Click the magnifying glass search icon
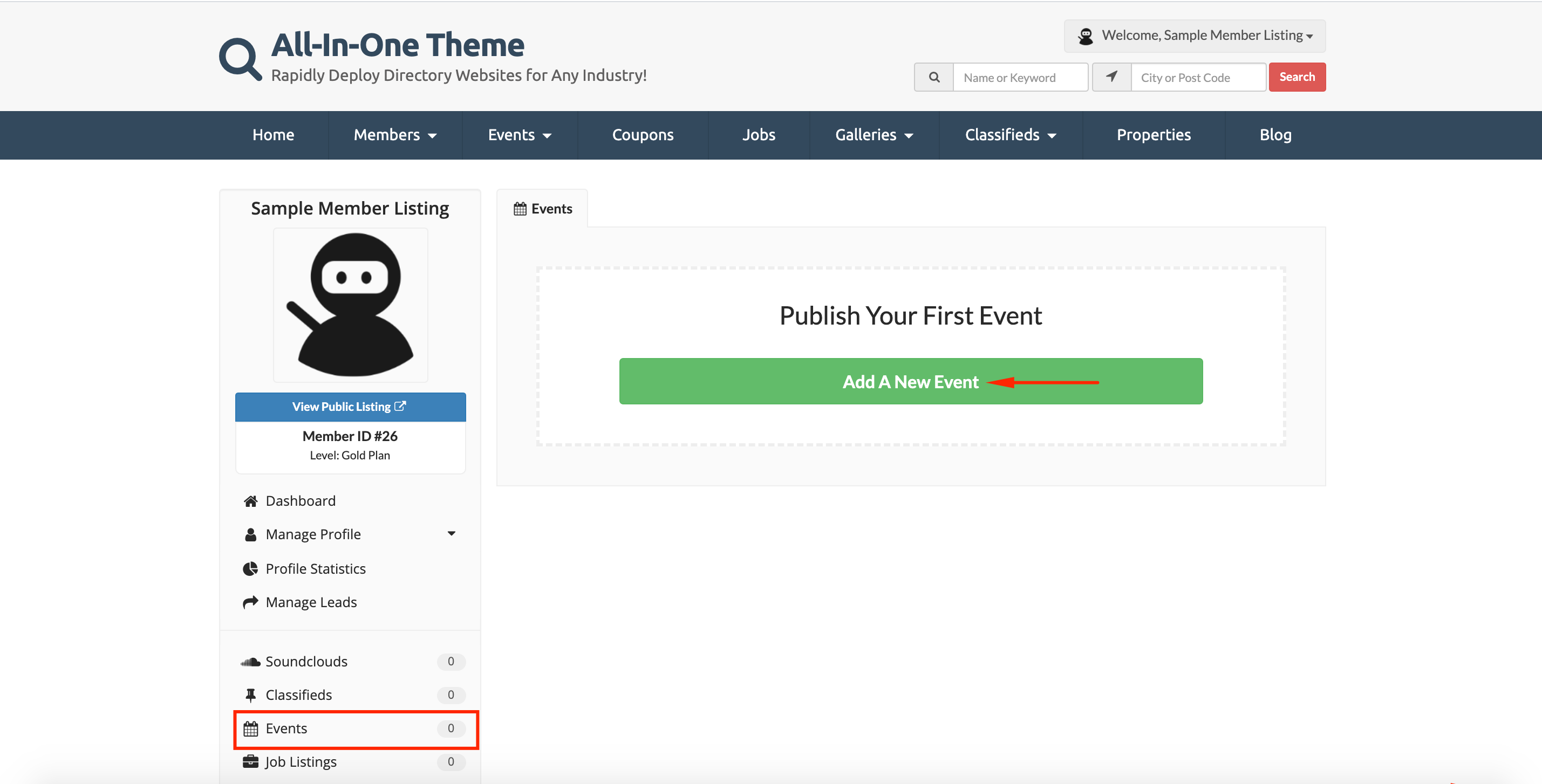The width and height of the screenshot is (1542, 784). [934, 77]
